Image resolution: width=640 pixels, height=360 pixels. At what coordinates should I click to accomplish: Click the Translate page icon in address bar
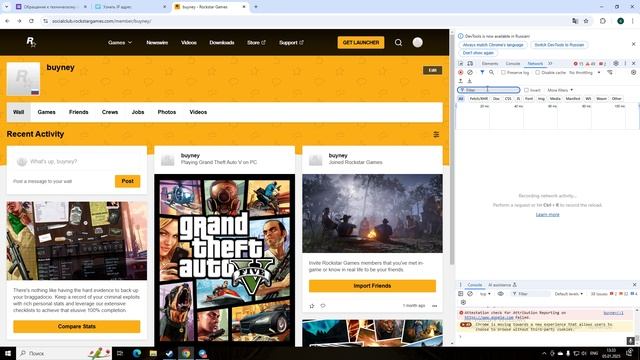click(575, 21)
